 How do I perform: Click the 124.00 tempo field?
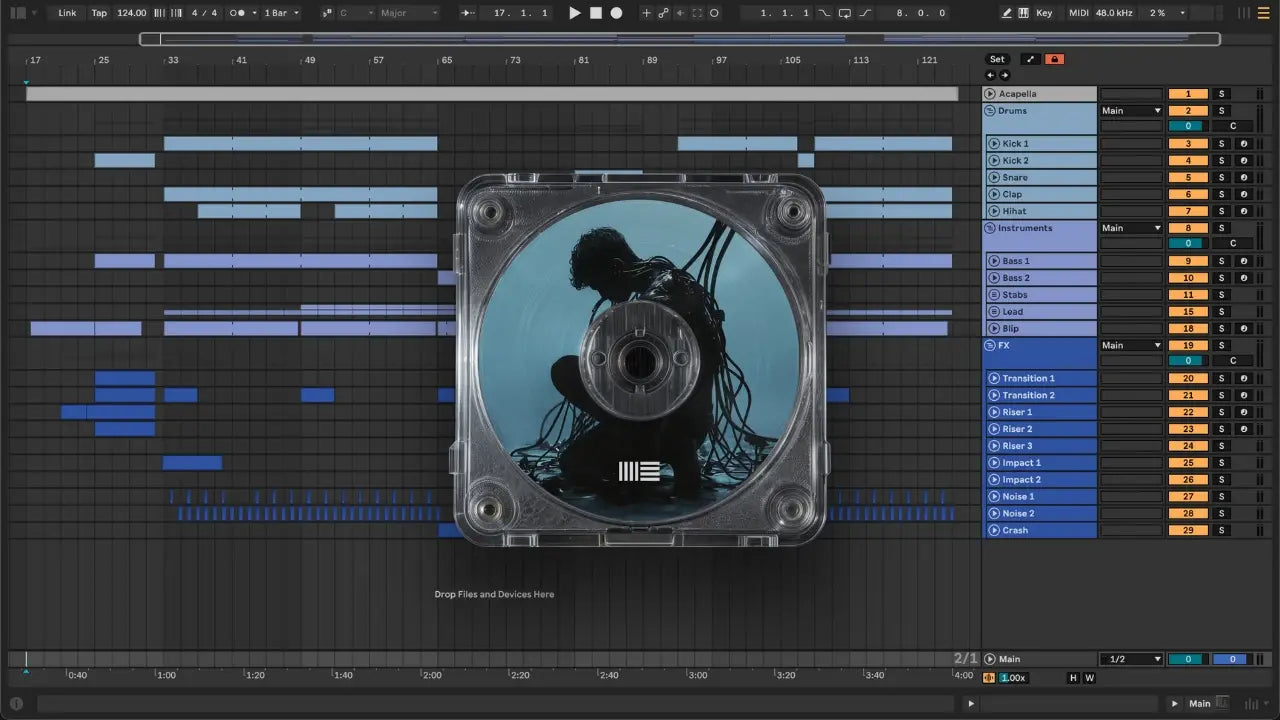click(x=131, y=13)
